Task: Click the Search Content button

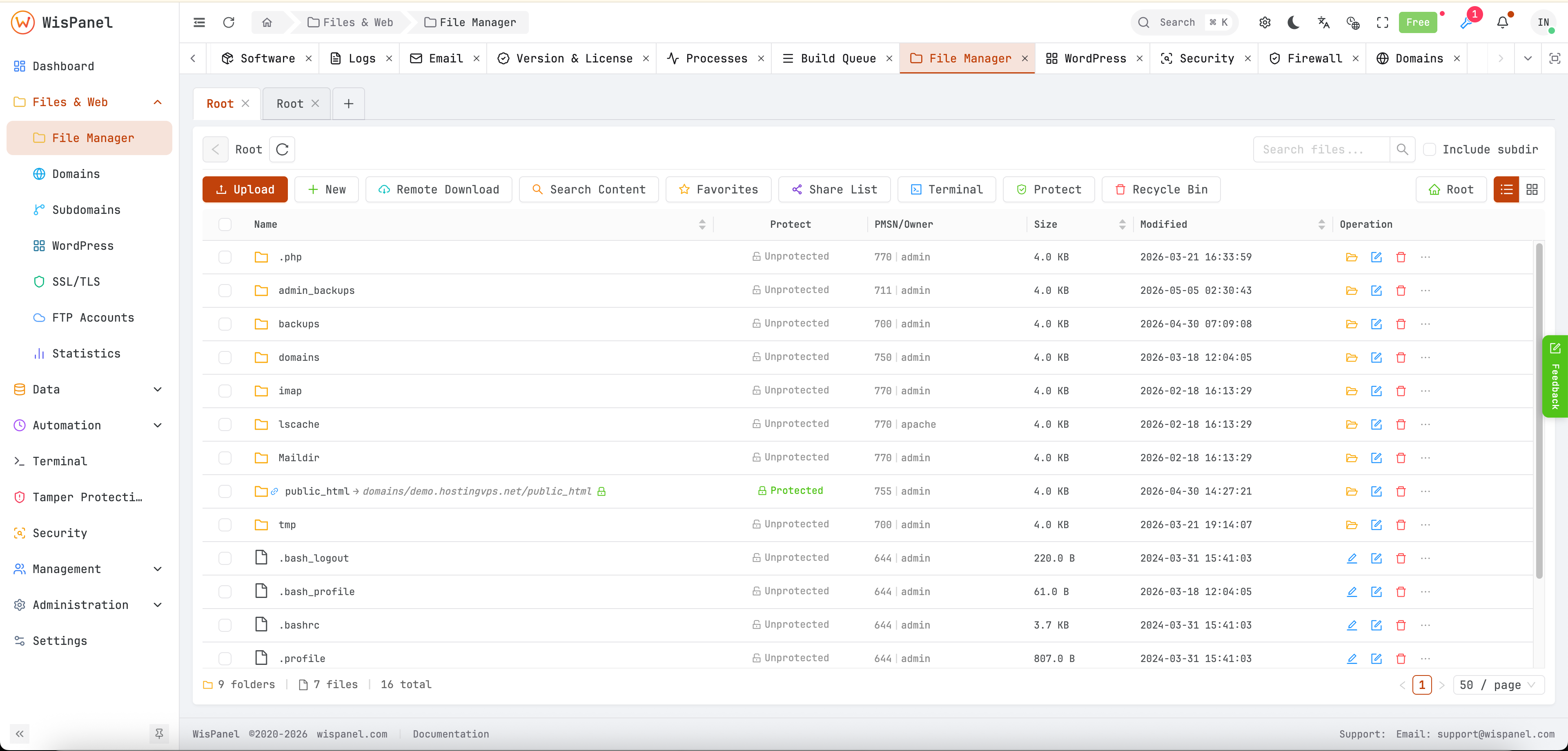Action: pyautogui.click(x=588, y=189)
